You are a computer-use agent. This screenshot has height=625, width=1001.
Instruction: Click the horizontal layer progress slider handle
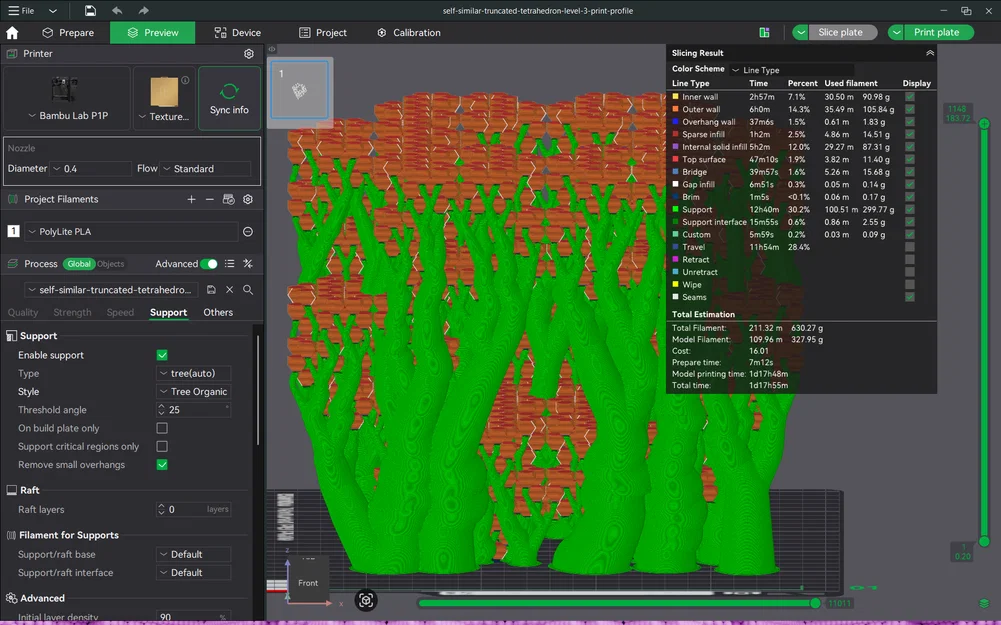(815, 603)
